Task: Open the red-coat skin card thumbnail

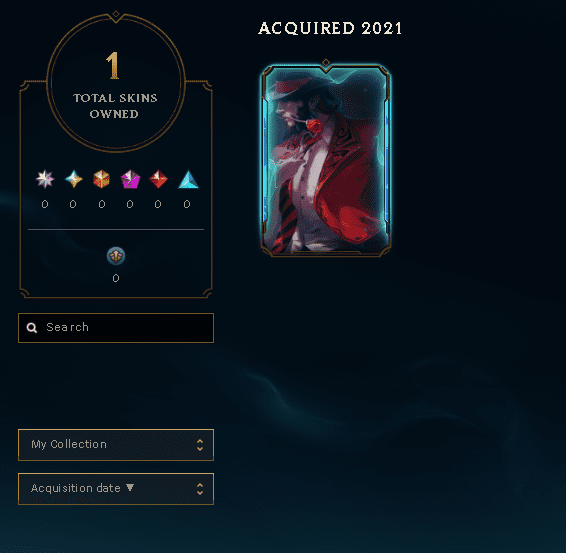Action: click(326, 160)
